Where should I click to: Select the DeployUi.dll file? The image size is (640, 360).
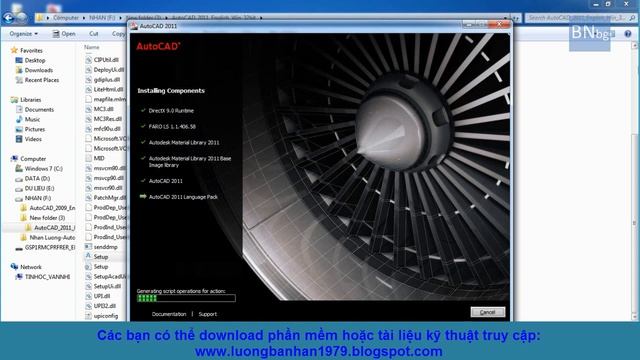point(109,69)
